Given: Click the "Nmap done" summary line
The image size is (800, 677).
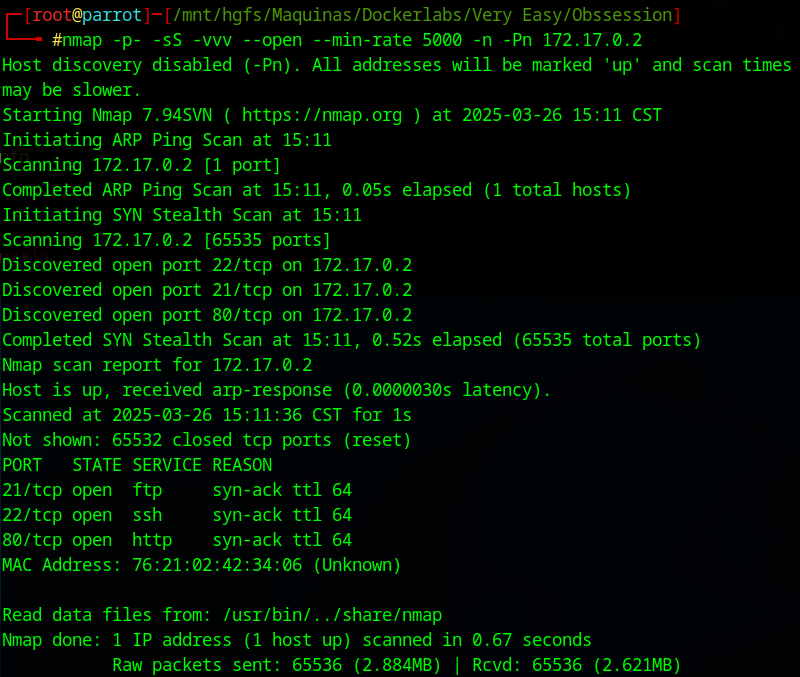Looking at the screenshot, I should tap(297, 640).
